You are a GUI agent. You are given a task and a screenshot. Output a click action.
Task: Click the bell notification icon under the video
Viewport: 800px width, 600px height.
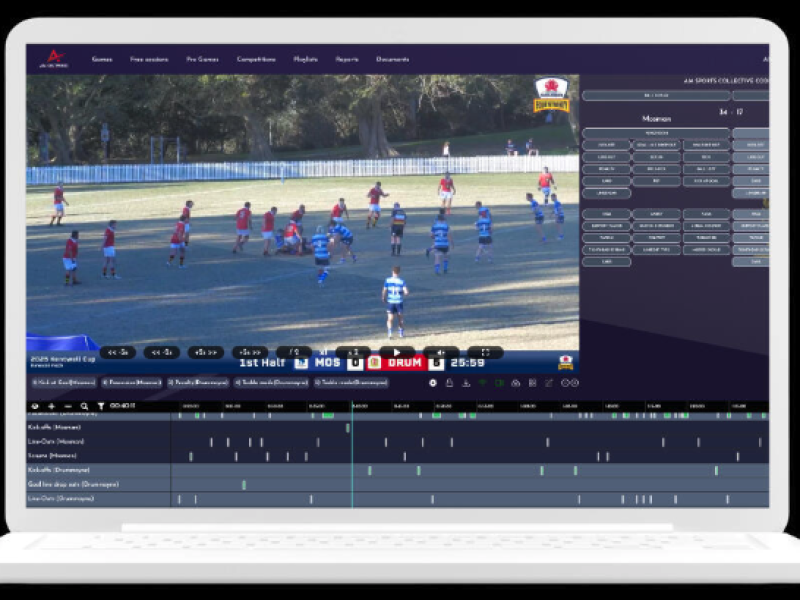450,382
